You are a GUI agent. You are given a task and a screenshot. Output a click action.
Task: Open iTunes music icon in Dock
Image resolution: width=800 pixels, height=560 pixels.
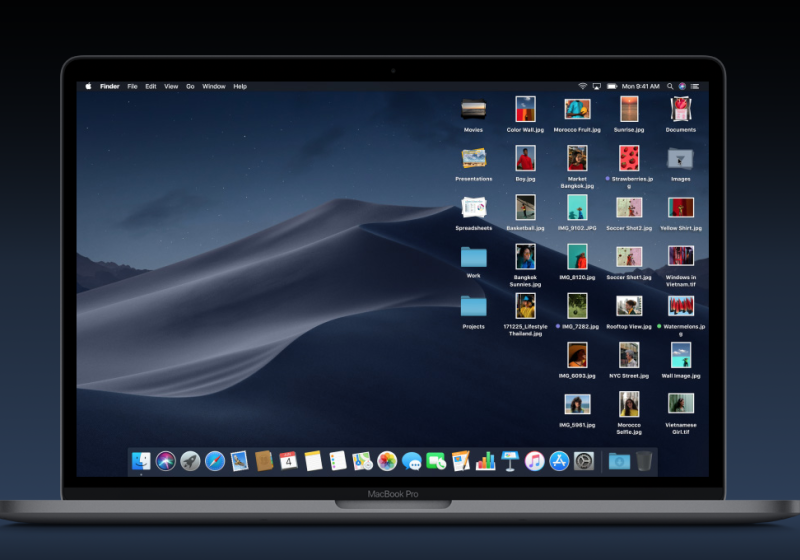(534, 461)
